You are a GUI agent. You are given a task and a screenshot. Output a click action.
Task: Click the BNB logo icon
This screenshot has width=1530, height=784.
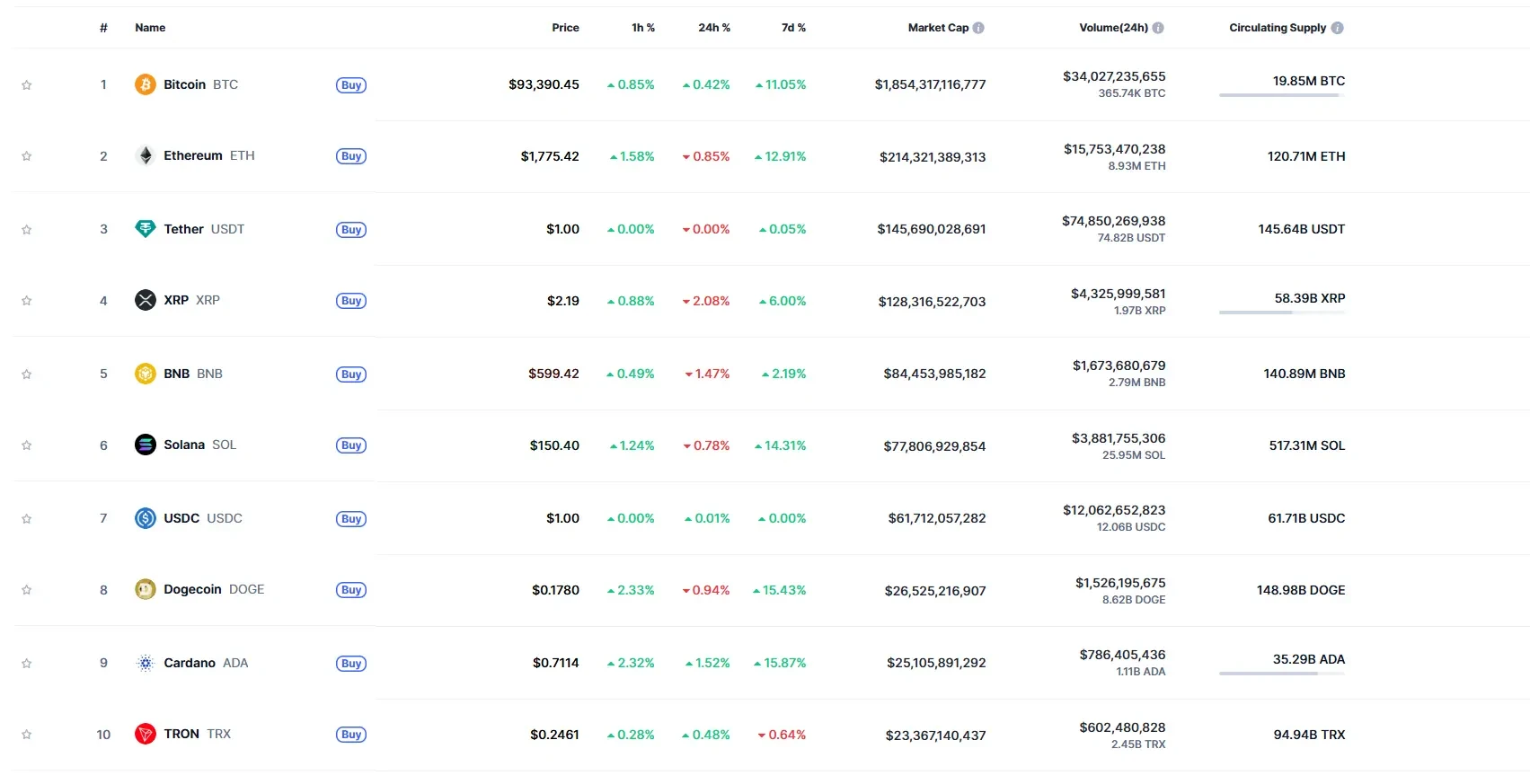(145, 374)
